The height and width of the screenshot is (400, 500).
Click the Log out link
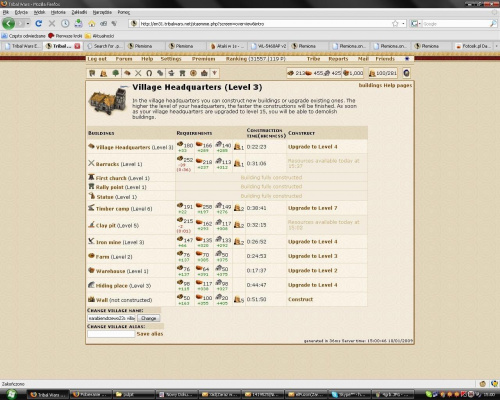click(x=97, y=59)
